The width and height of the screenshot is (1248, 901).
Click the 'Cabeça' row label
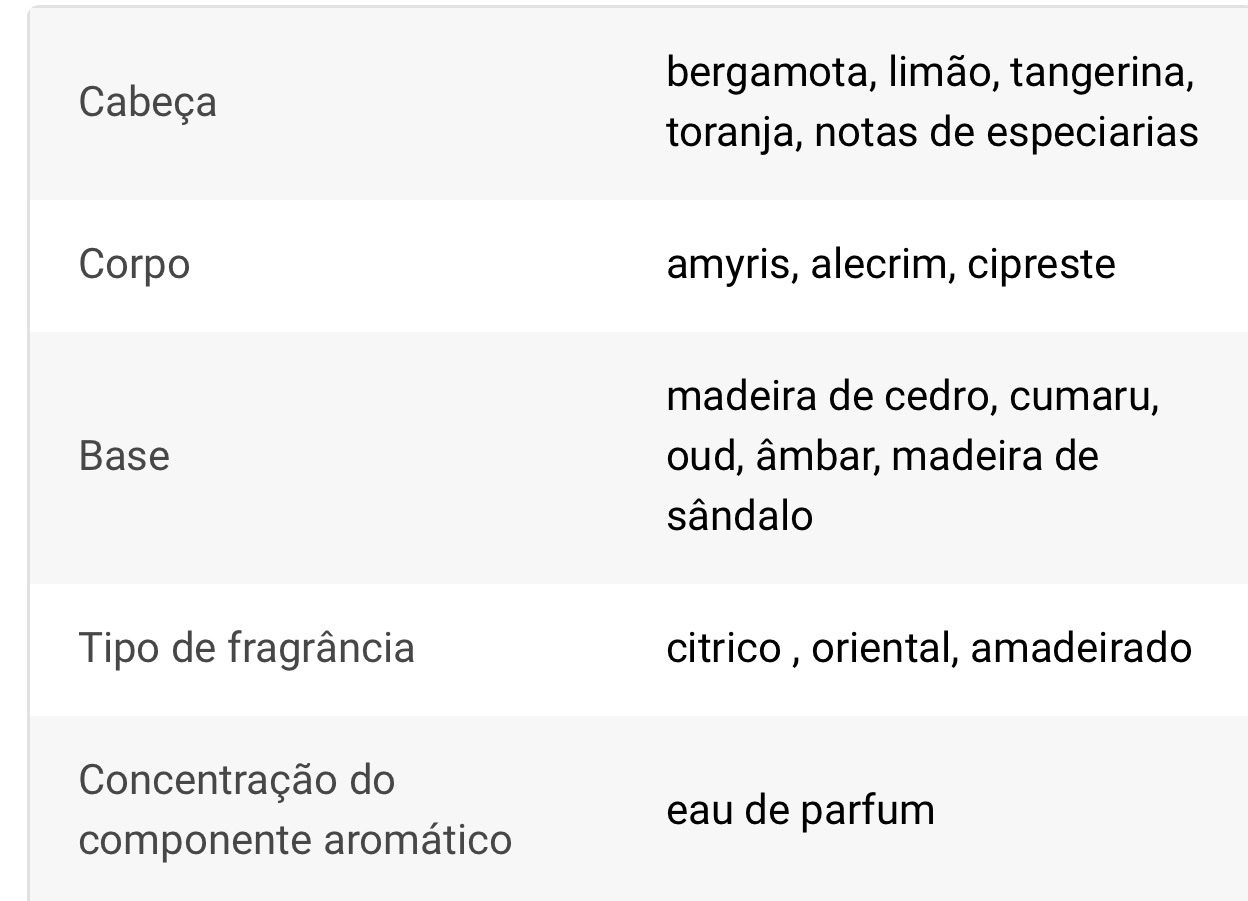coord(147,103)
